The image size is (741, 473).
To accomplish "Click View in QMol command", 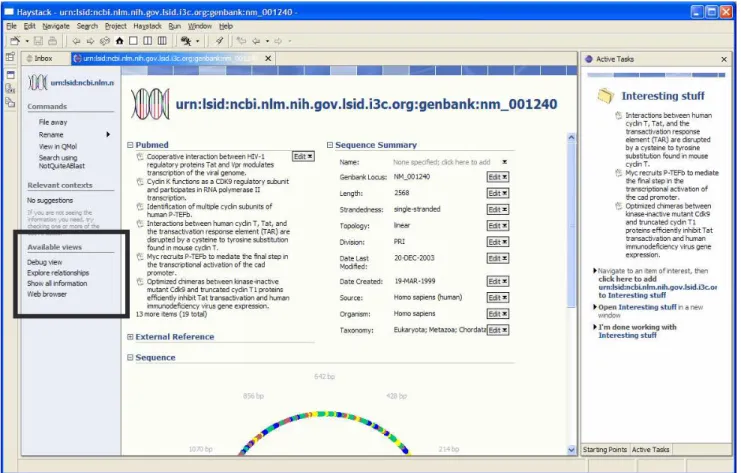I will pyautogui.click(x=58, y=146).
